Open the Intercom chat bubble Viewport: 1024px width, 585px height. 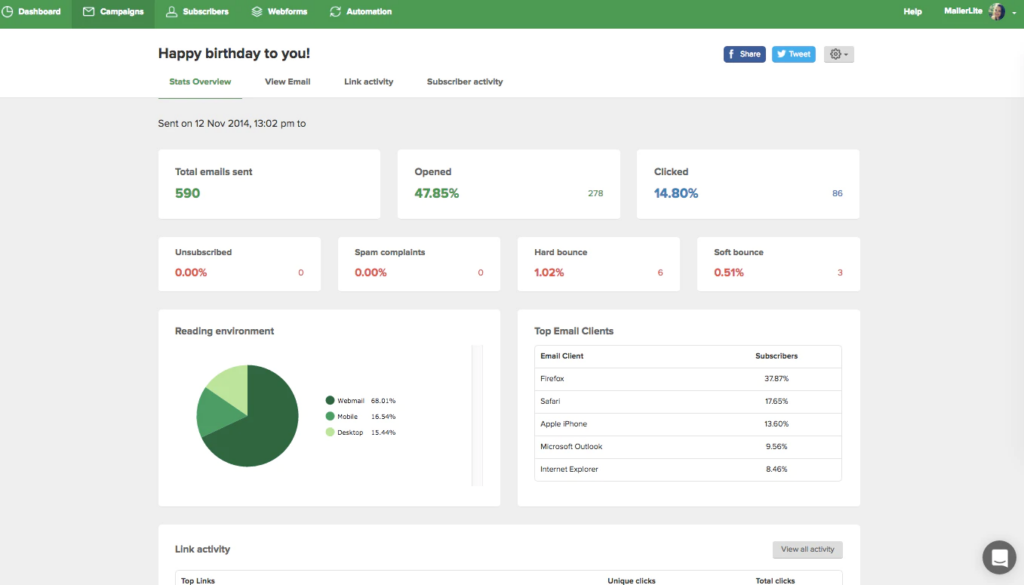(999, 557)
